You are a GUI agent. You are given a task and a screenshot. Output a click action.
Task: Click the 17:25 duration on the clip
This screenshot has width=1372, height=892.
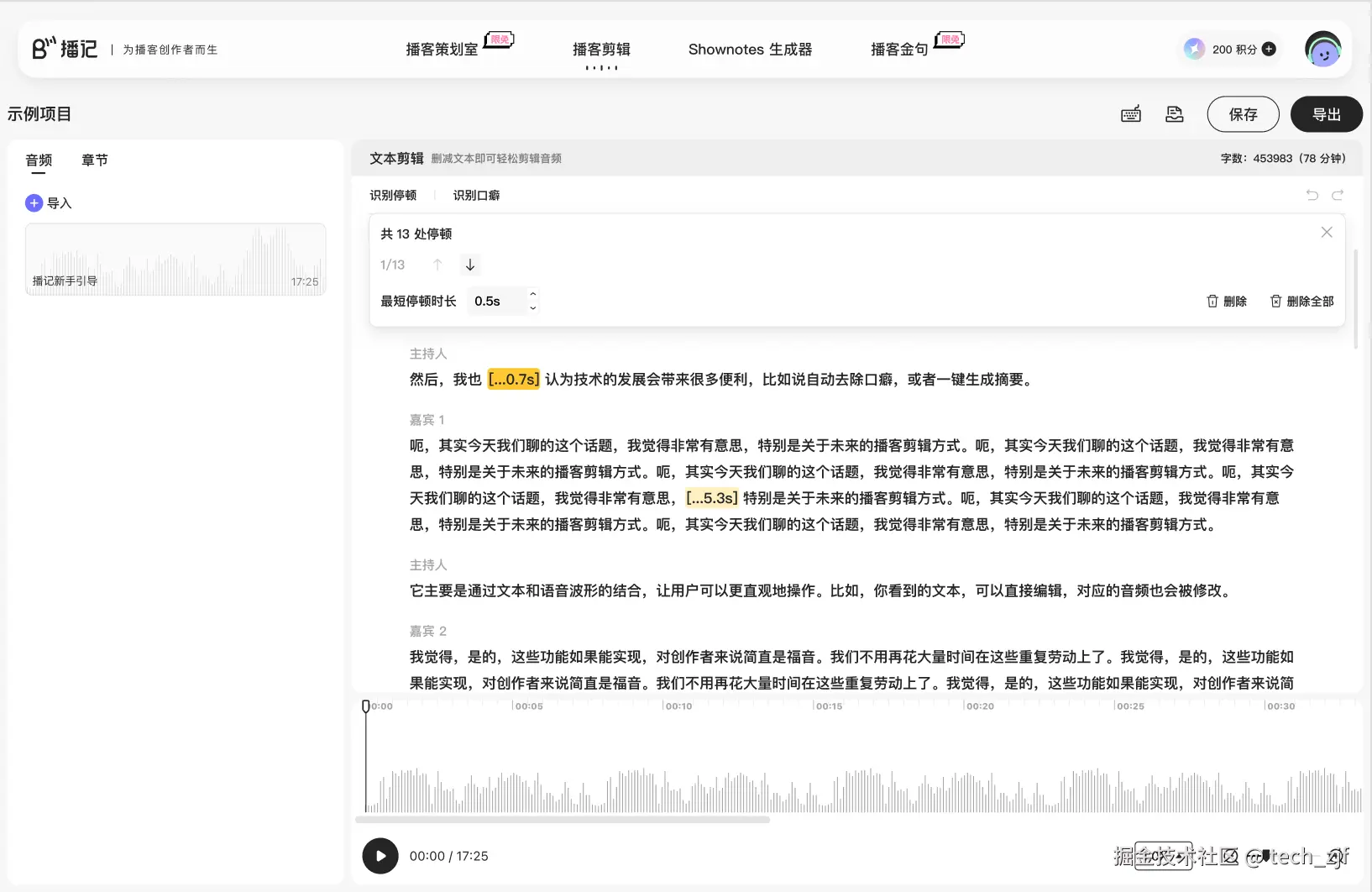pos(305,281)
